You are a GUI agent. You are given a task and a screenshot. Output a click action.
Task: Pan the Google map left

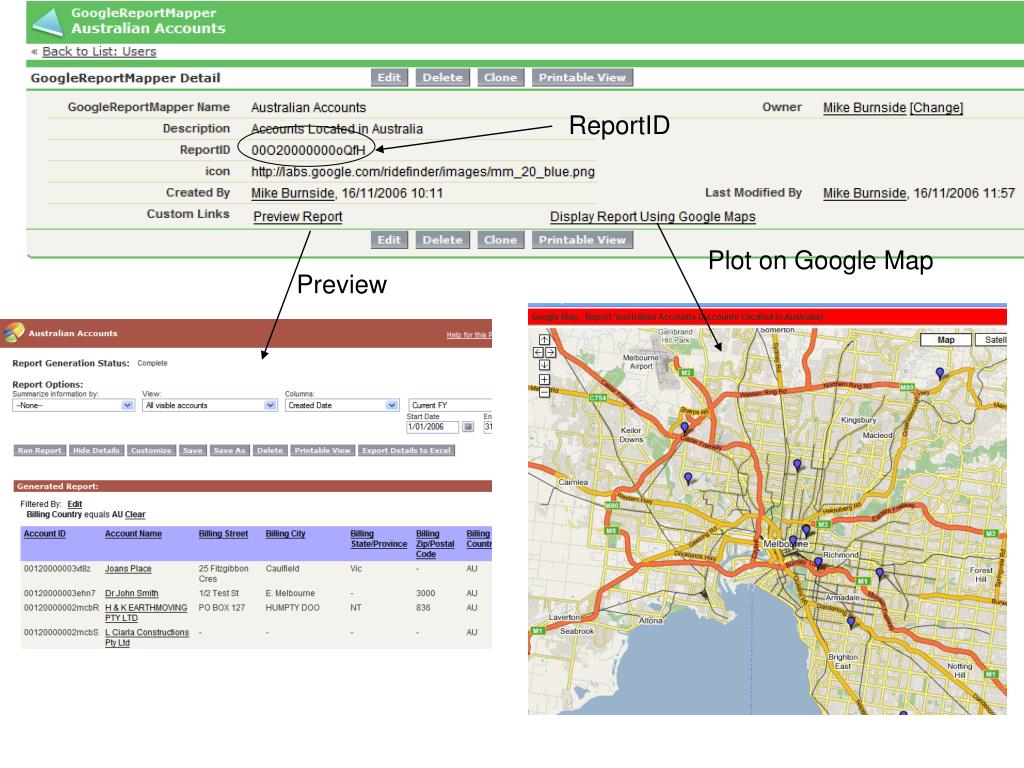click(x=538, y=353)
